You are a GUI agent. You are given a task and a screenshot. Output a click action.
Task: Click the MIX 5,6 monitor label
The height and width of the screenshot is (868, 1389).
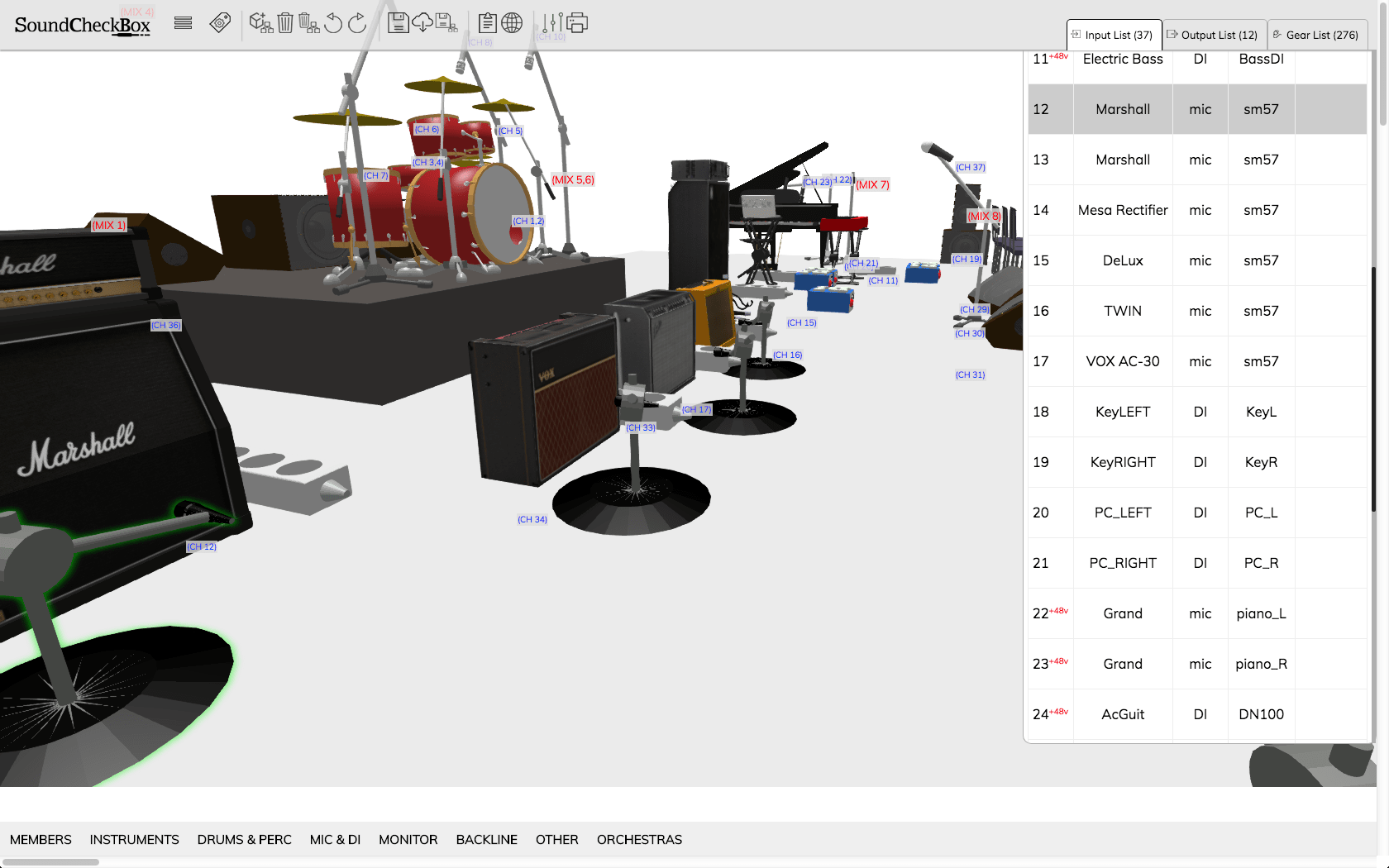click(573, 180)
